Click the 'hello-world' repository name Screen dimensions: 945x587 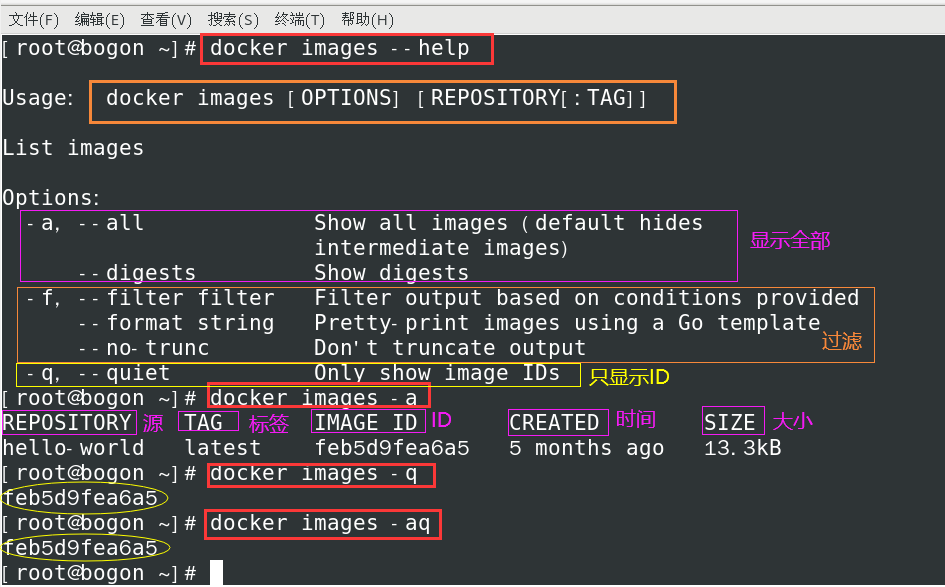(73, 448)
